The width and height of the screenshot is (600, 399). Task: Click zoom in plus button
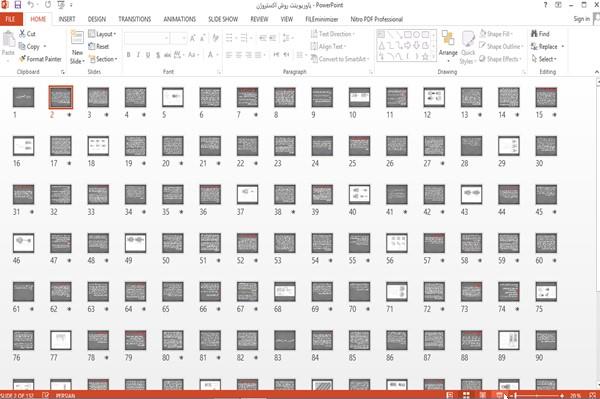coord(562,396)
